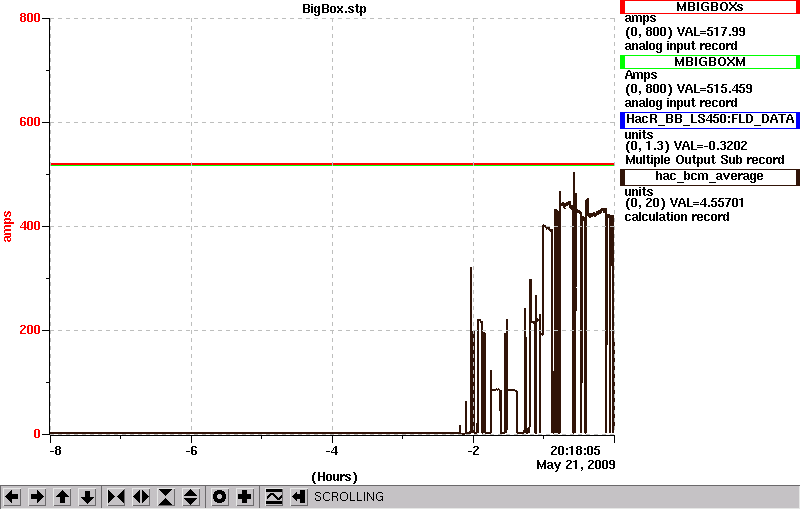The height and width of the screenshot is (509, 800).
Task: Select the hac_bcm_average curve legend box
Action: (x=710, y=176)
